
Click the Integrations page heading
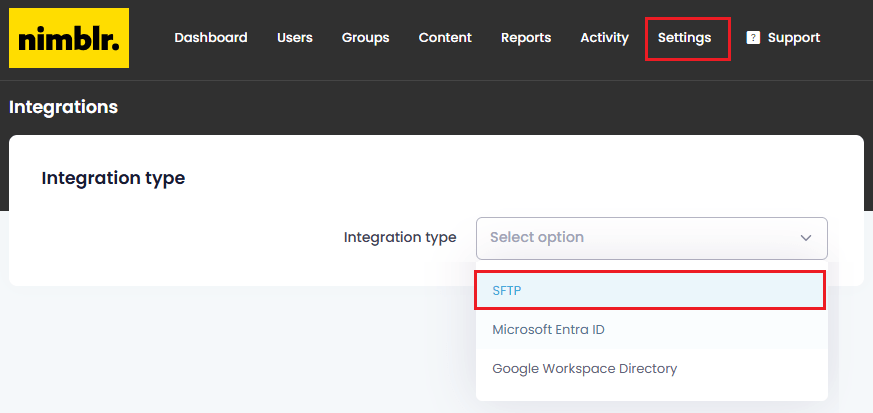[64, 107]
